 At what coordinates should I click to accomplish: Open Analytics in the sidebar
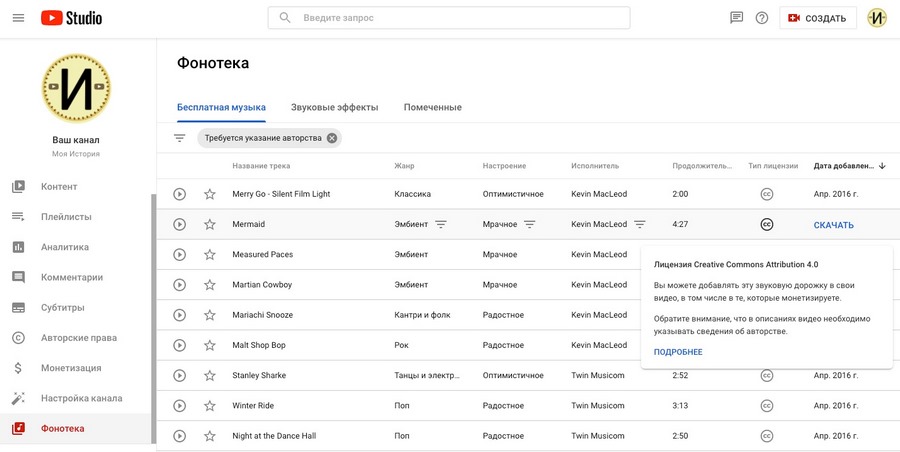(x=64, y=247)
